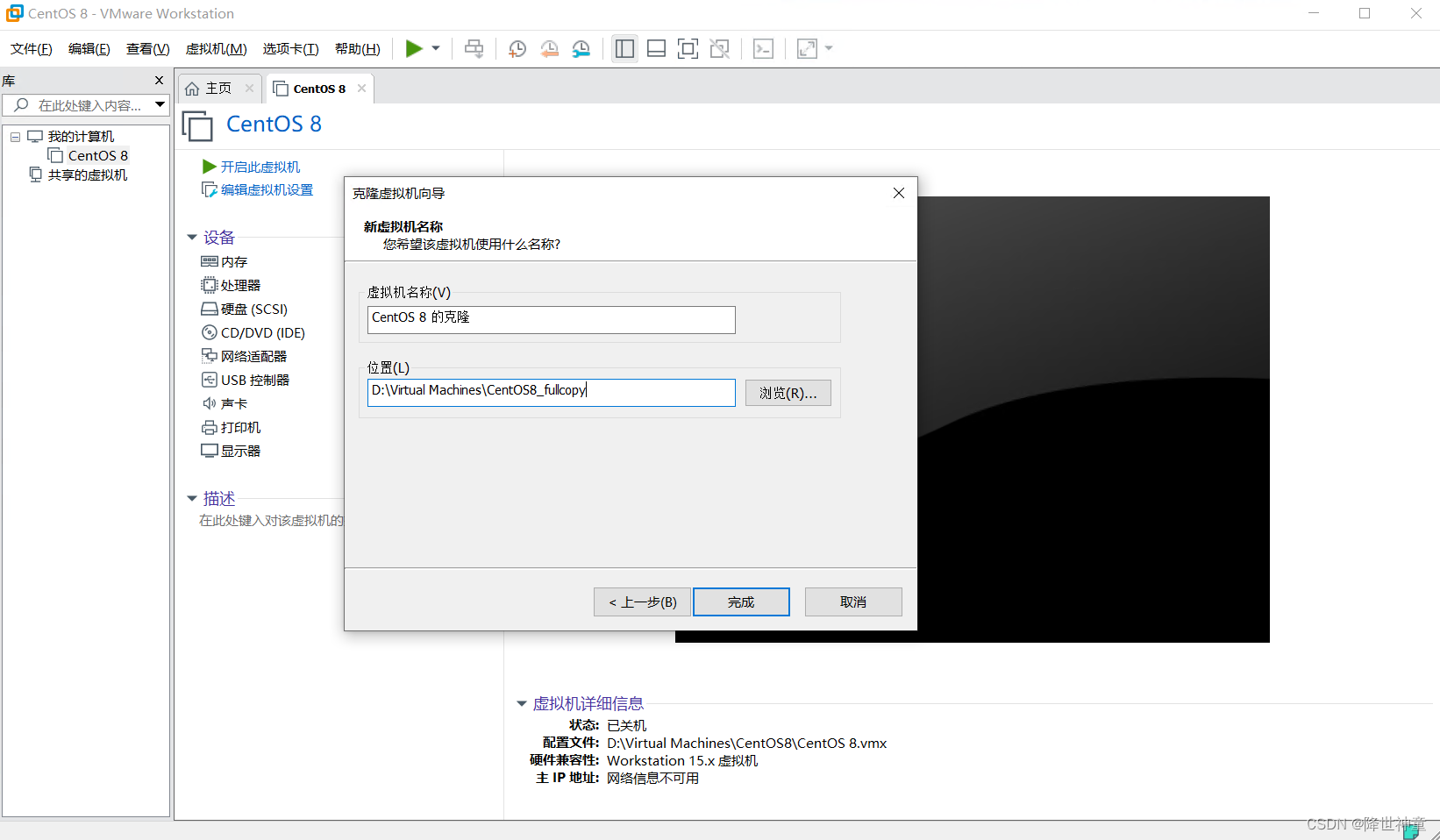Viewport: 1440px width, 840px height.
Task: Select the 网络适配器 device entry
Action: (x=245, y=356)
